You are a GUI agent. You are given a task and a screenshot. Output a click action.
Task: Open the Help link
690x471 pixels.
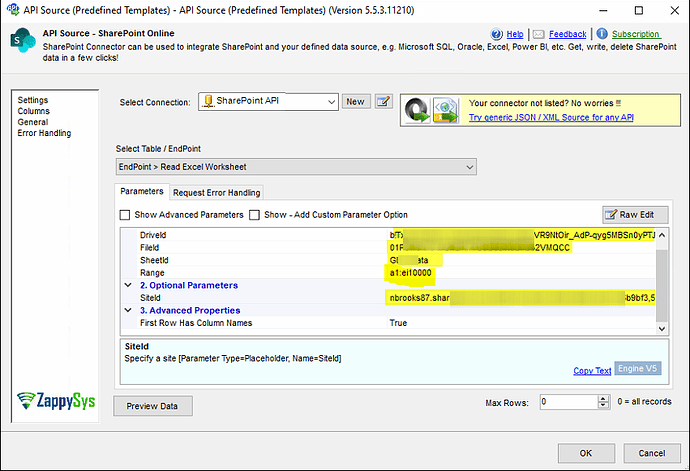click(x=515, y=34)
